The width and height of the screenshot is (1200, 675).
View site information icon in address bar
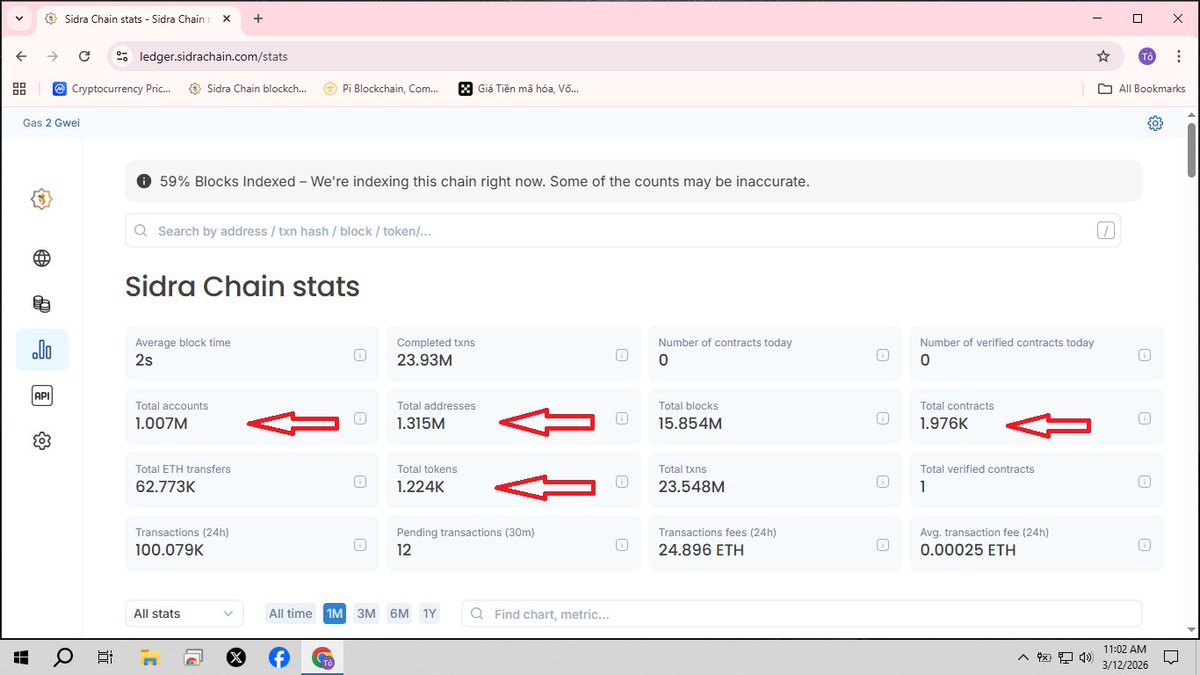122,57
